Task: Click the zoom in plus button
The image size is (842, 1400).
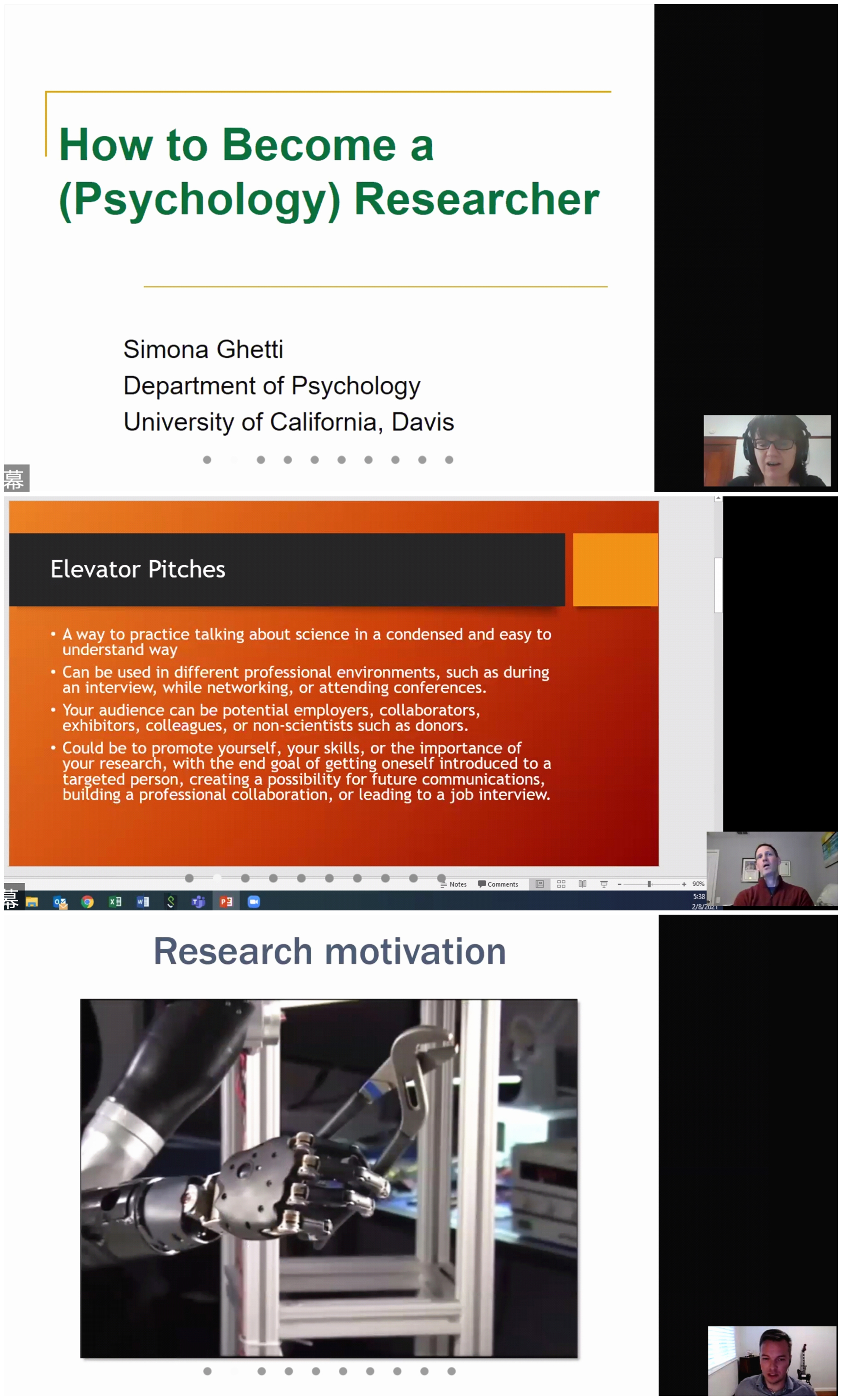Action: coord(684,884)
